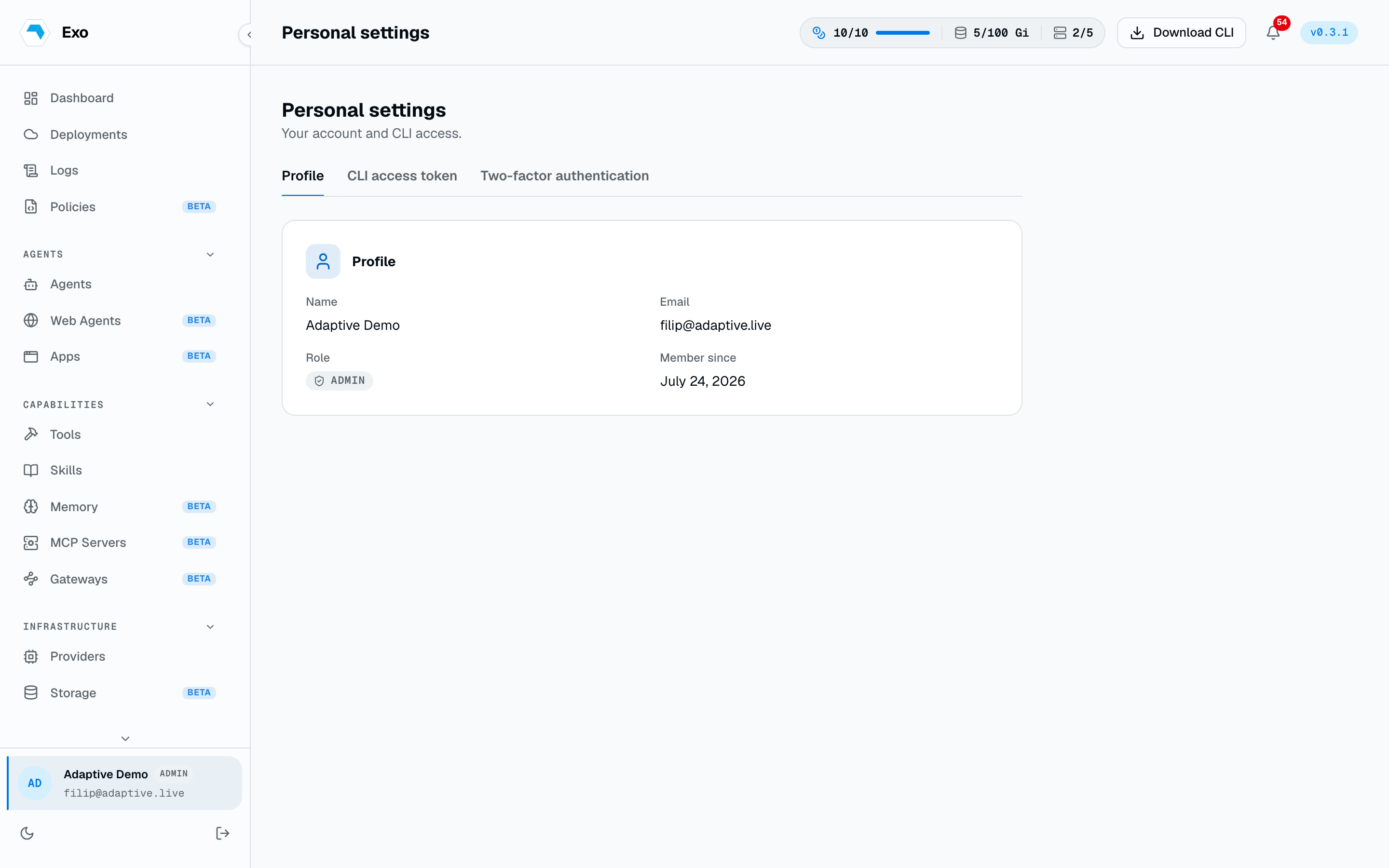Screen dimensions: 1389x868
Task: Log out using the exit icon
Action: pos(223,833)
